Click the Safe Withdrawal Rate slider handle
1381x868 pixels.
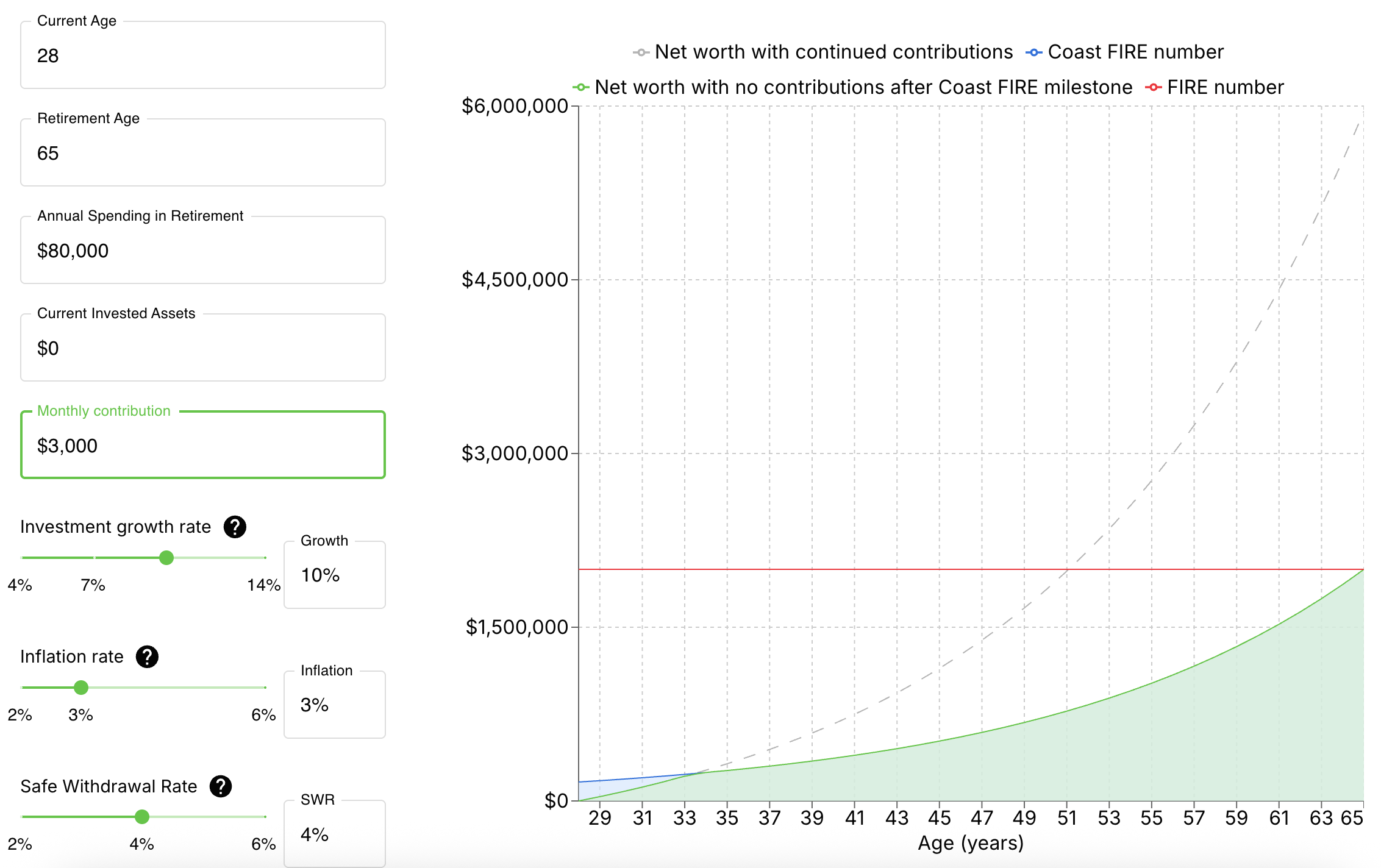pyautogui.click(x=142, y=817)
